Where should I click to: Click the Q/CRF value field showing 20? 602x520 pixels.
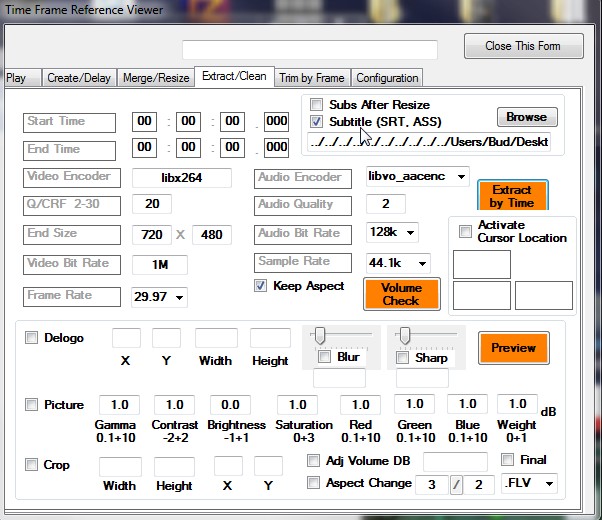152,204
